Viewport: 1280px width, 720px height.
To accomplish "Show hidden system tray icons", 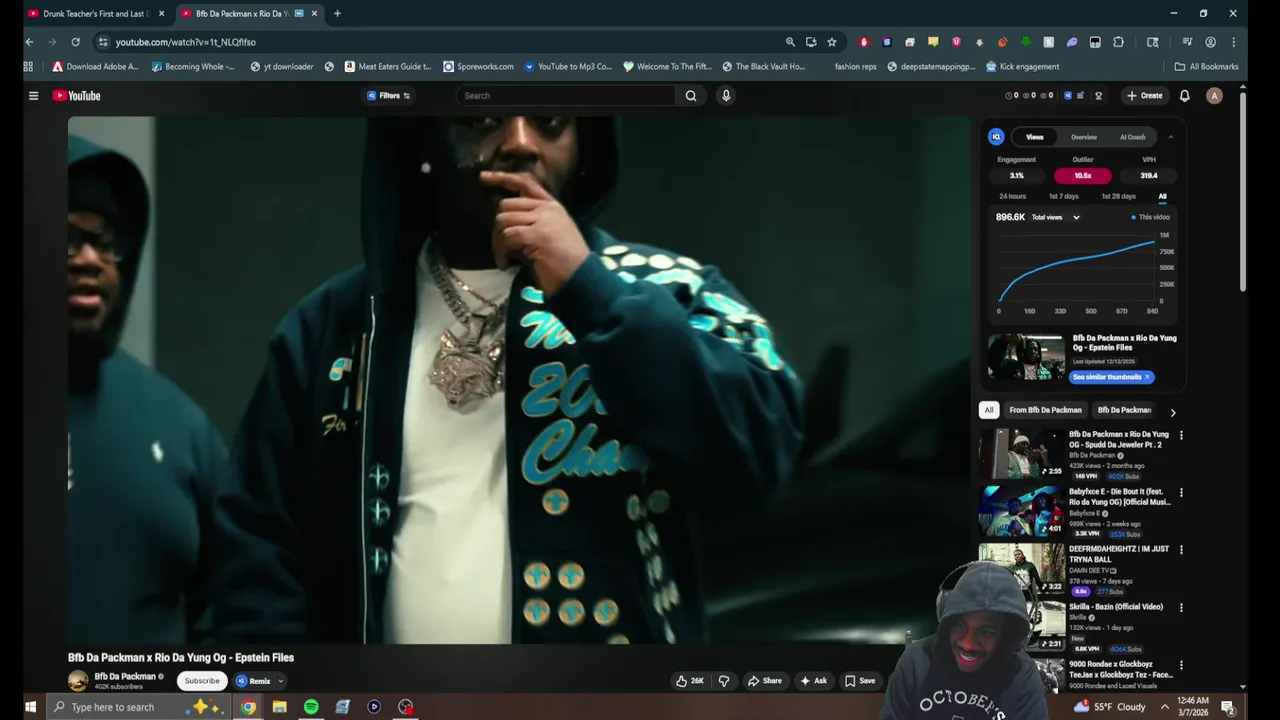I will pos(1165,707).
